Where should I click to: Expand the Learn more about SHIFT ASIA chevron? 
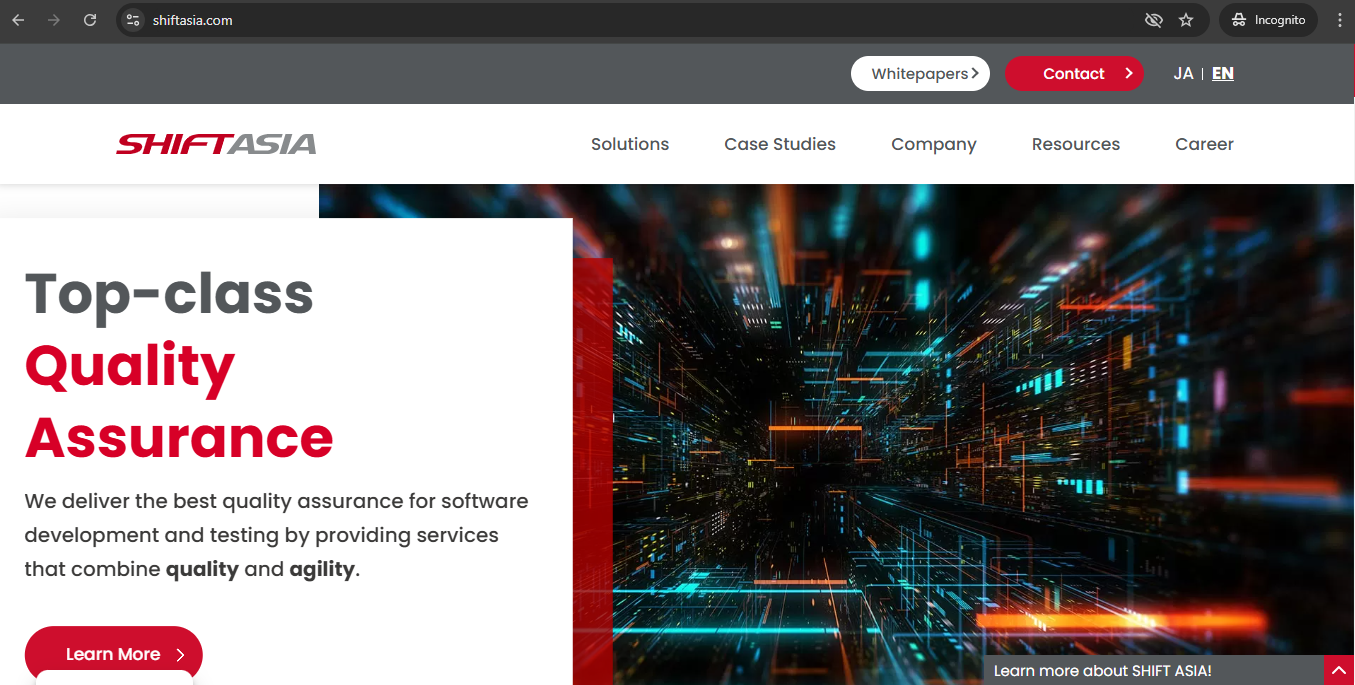1339,670
